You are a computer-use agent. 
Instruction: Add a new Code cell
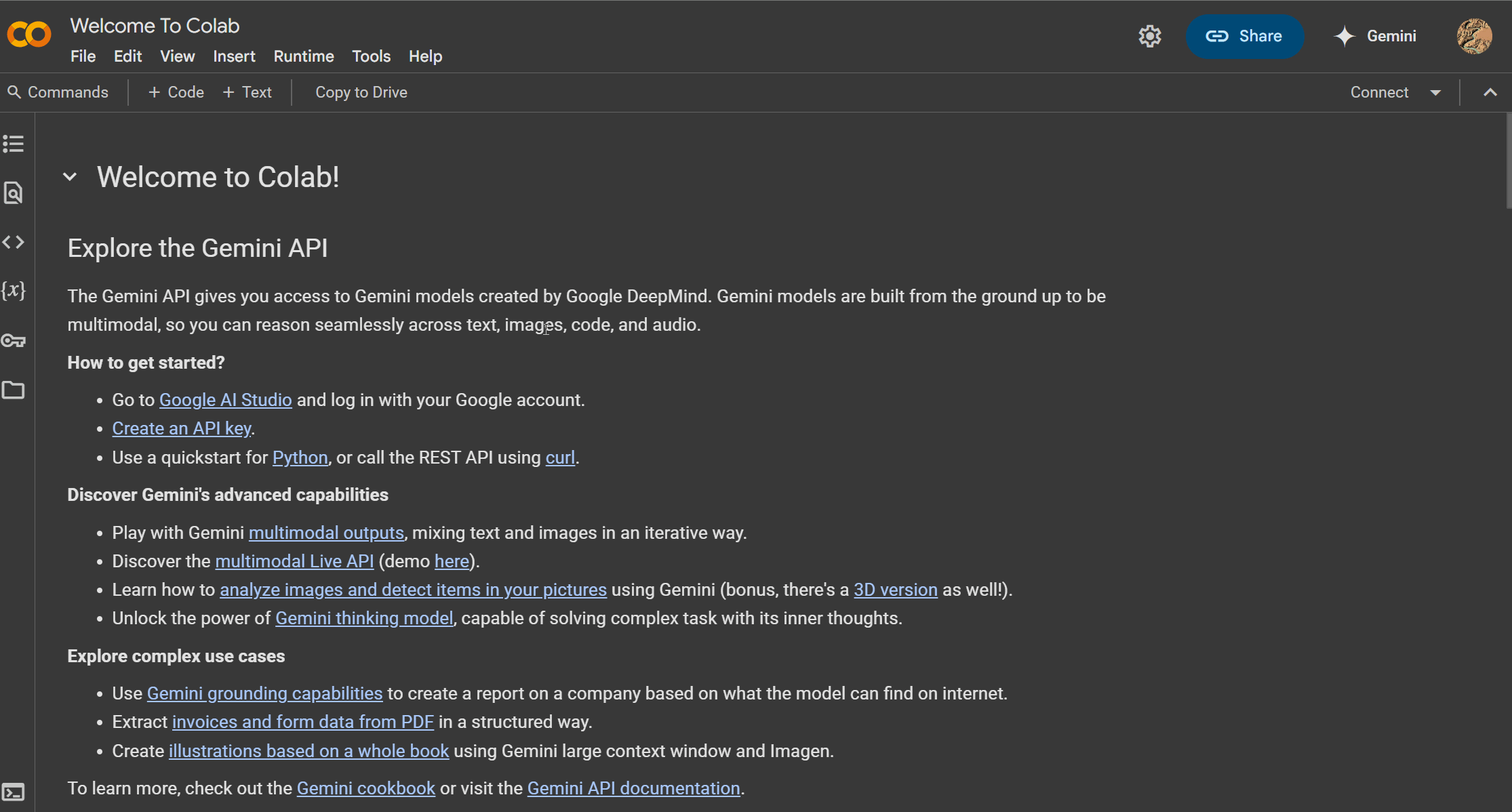coord(176,92)
